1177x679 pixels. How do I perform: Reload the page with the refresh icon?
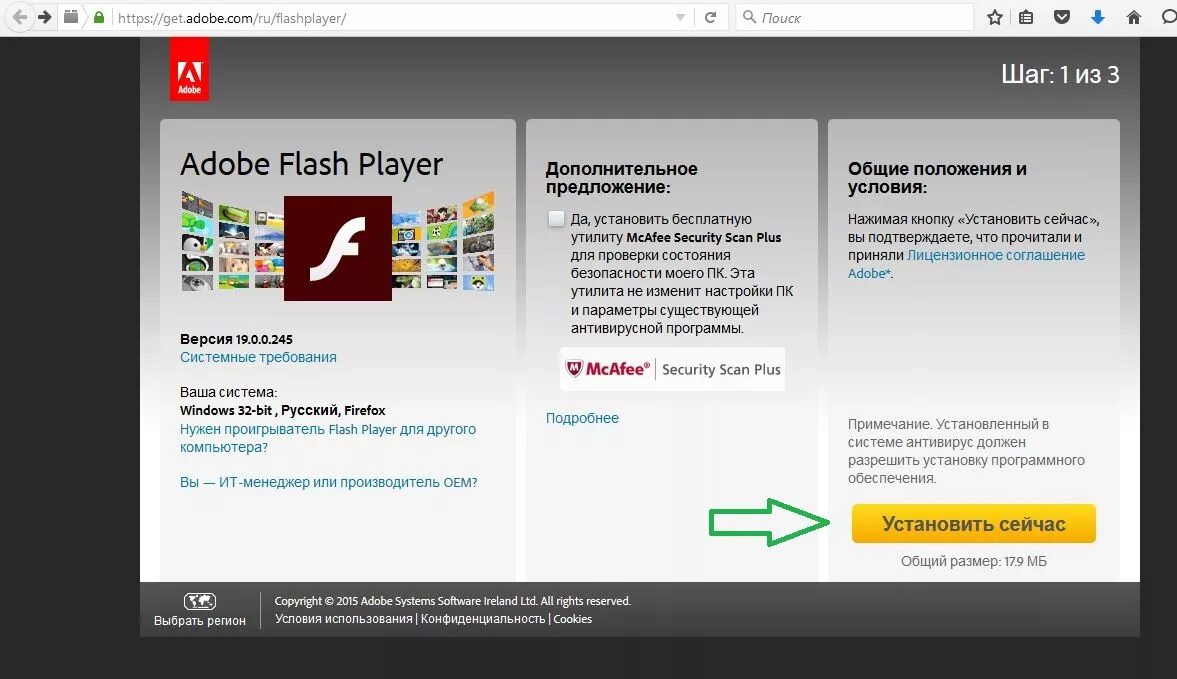point(710,17)
